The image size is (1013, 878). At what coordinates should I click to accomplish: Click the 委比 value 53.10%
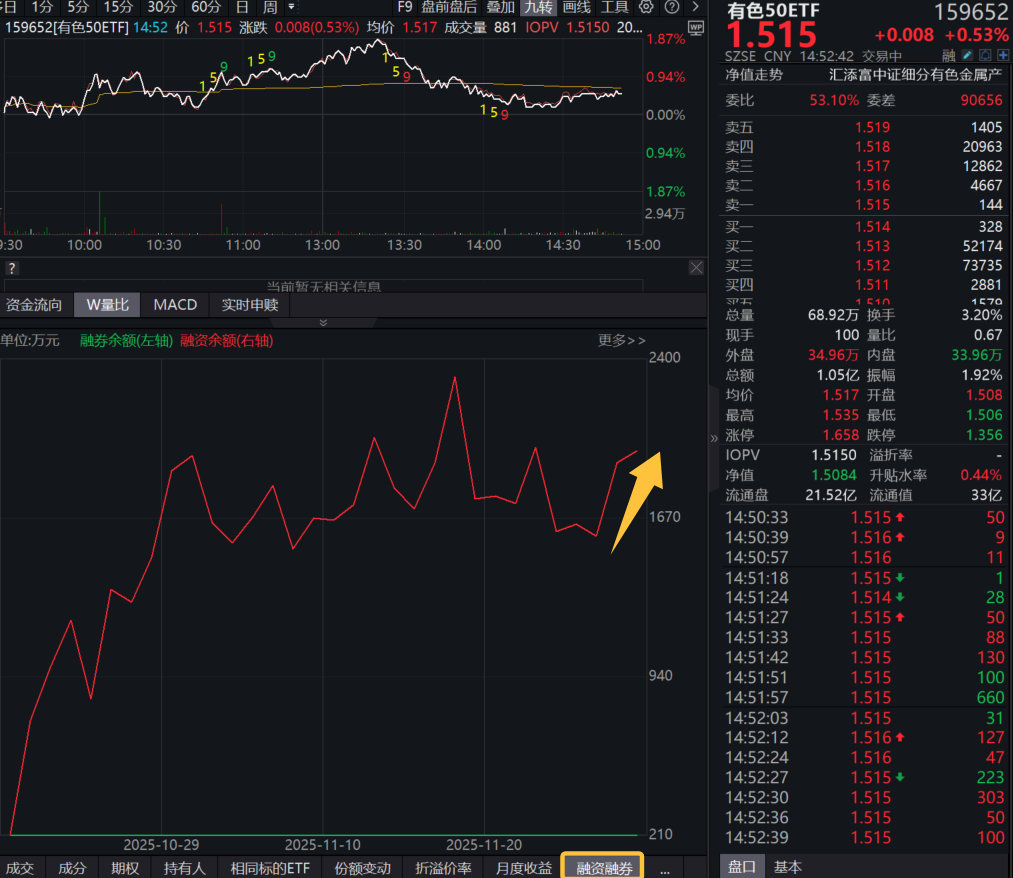834,100
